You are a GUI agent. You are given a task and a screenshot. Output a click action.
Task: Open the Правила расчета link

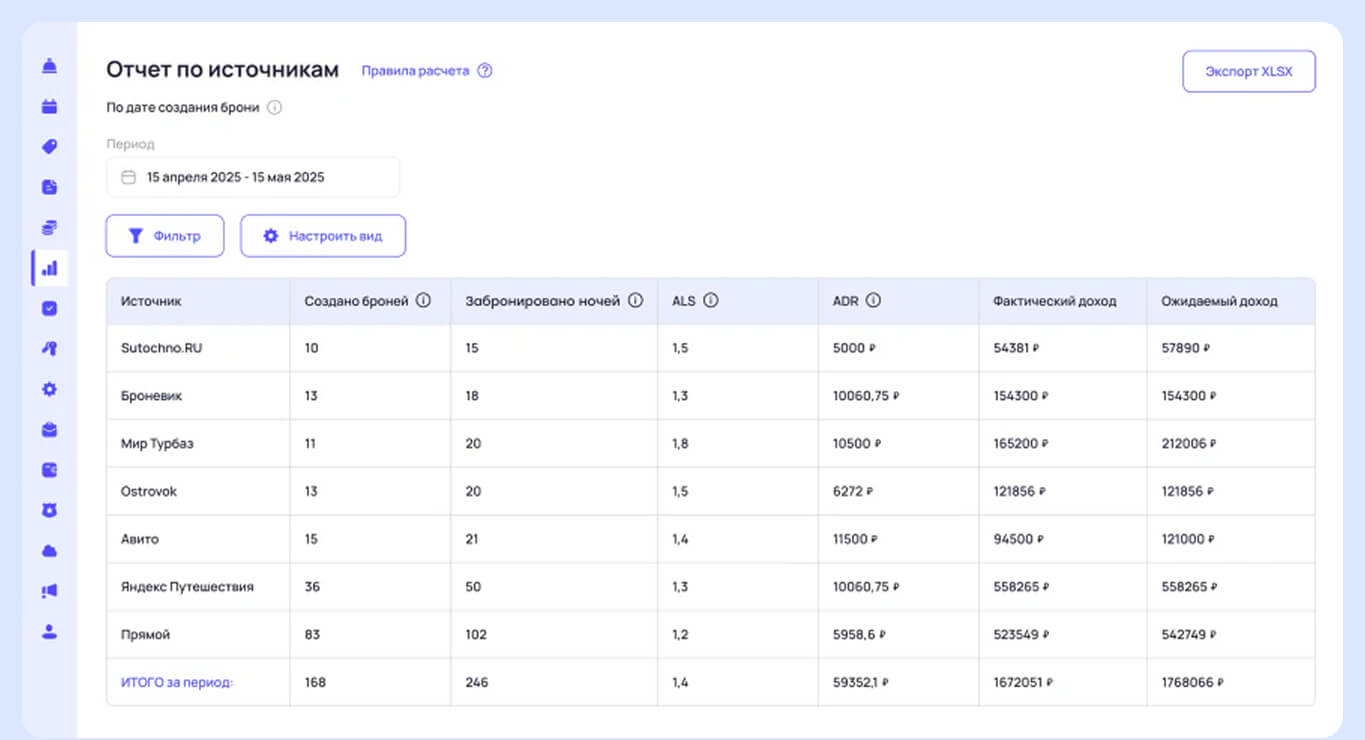415,71
